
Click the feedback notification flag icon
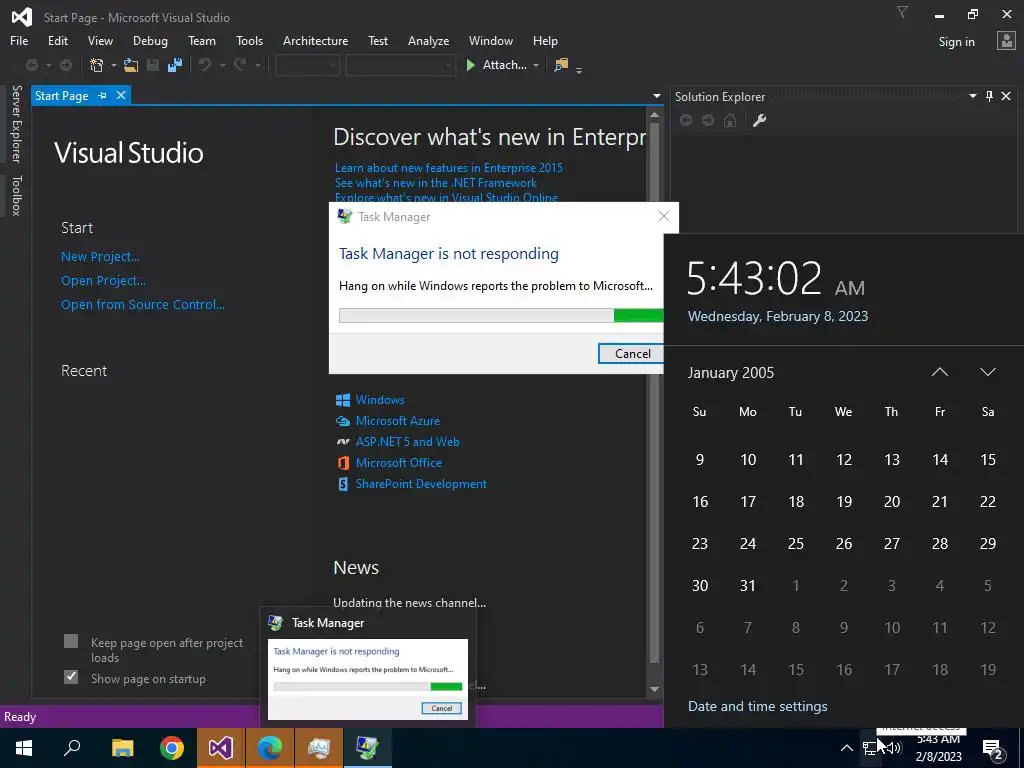click(902, 12)
